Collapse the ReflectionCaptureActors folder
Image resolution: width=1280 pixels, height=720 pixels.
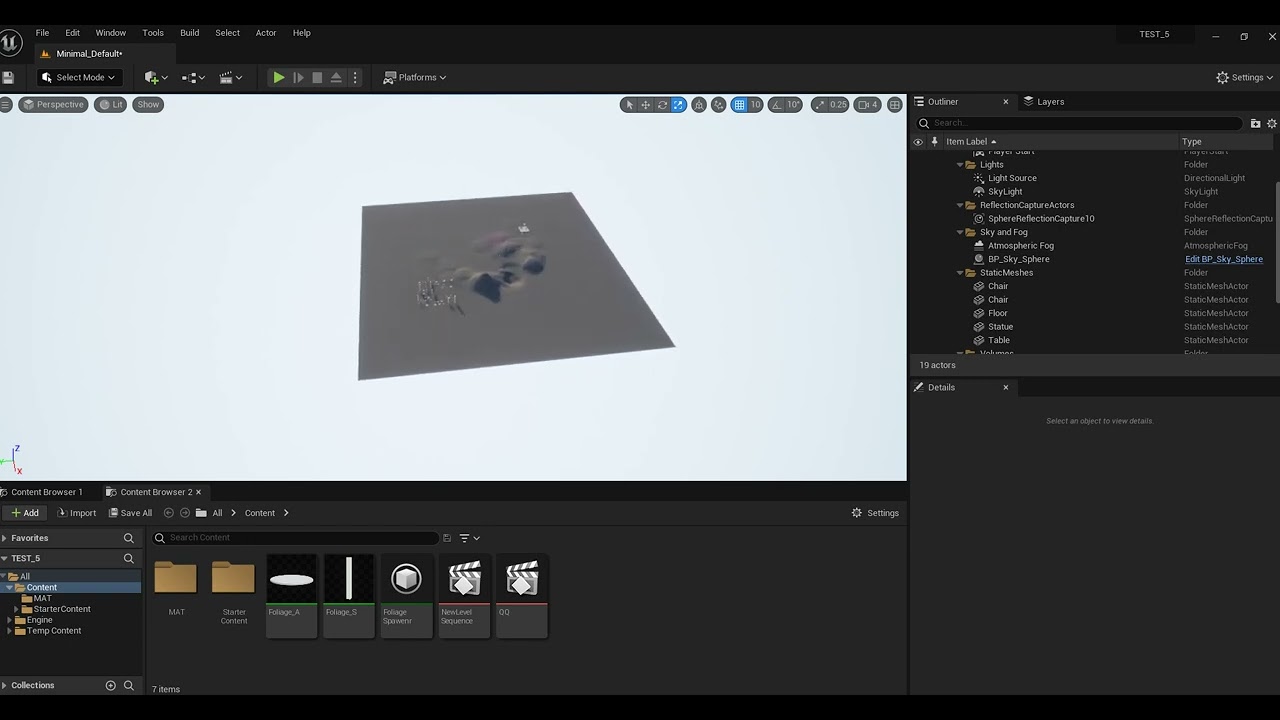(960, 205)
